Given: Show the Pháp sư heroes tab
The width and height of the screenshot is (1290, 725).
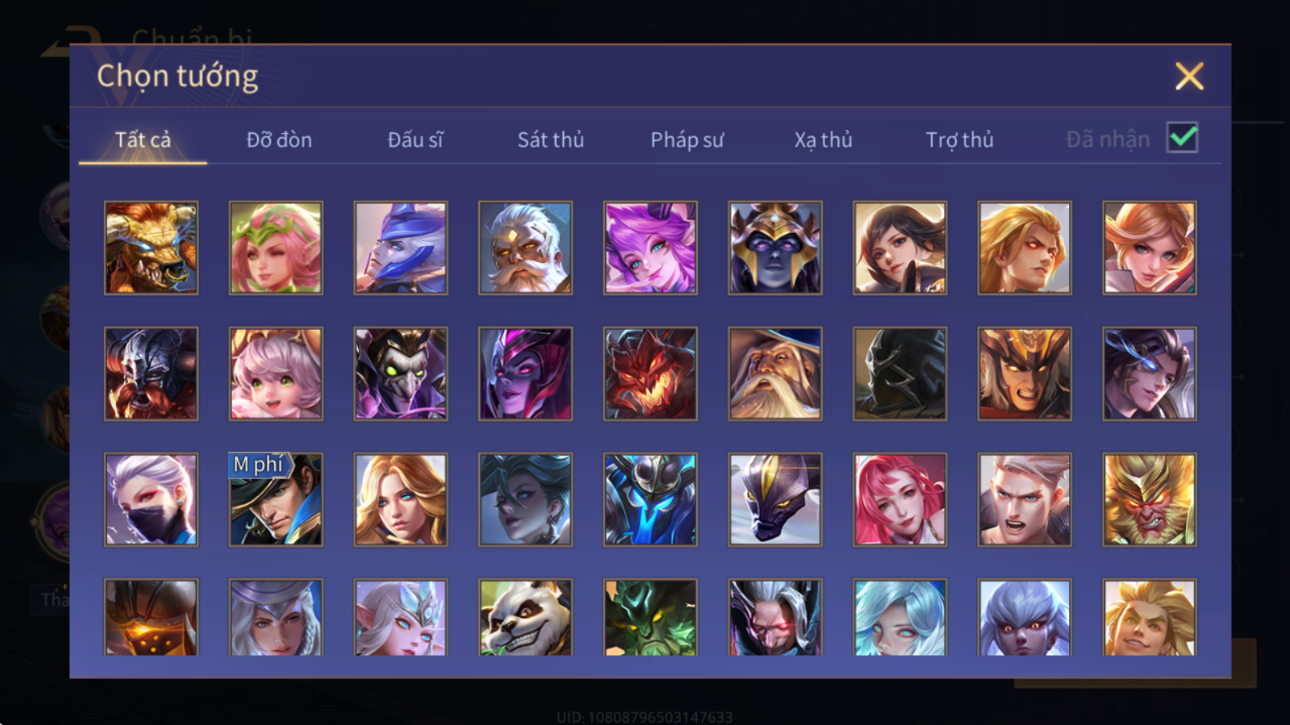Looking at the screenshot, I should point(687,140).
